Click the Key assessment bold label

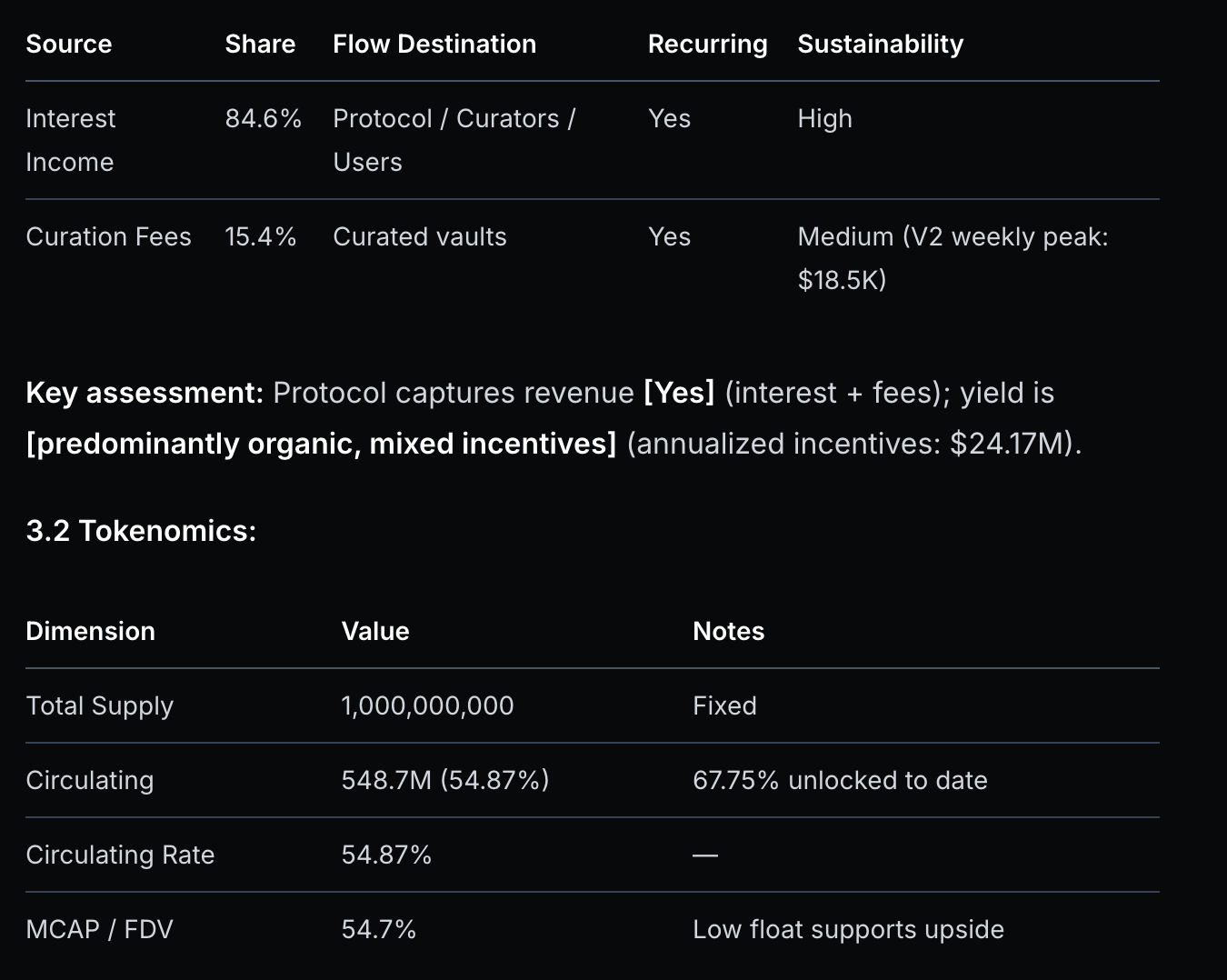click(x=145, y=393)
